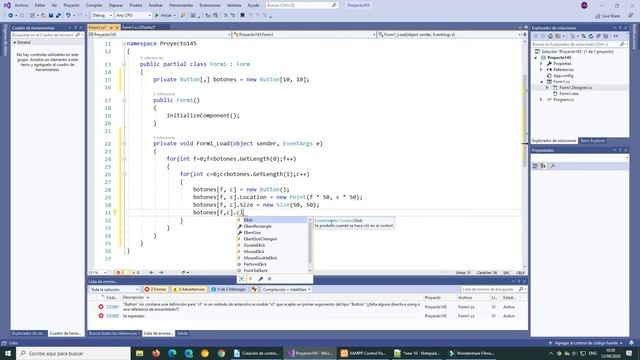640x360 pixels.
Task: Click the Solution Explorer home icon
Action: pos(550,36)
